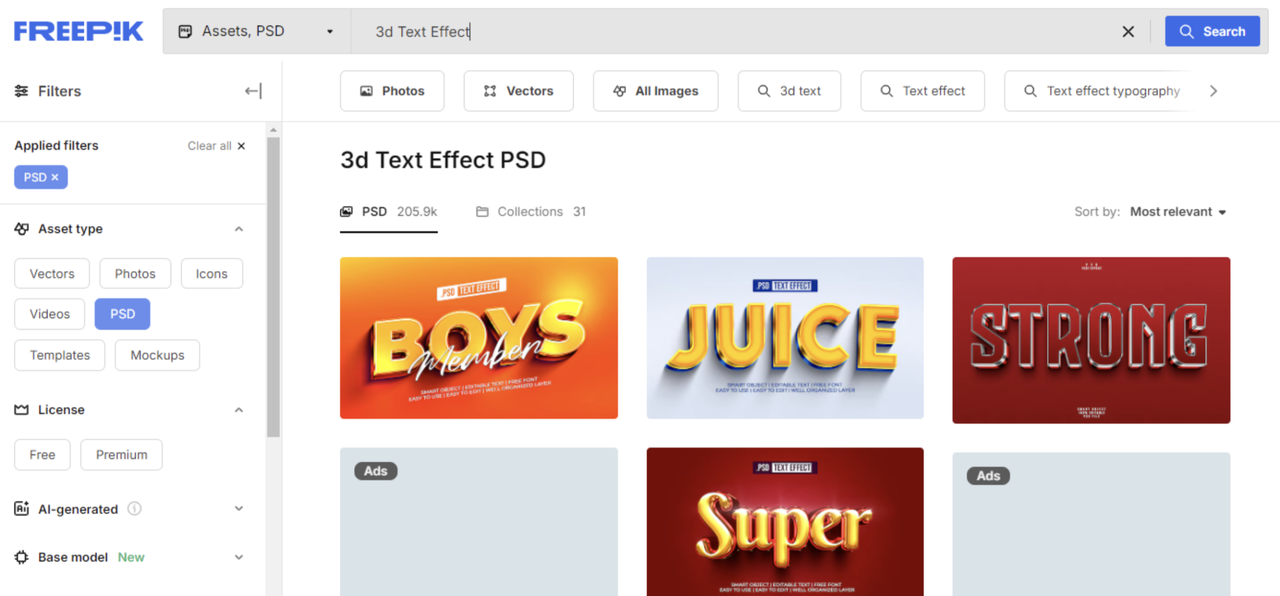The height and width of the screenshot is (596, 1280).
Task: Remove the applied PSD filter chip
Action: click(x=55, y=177)
